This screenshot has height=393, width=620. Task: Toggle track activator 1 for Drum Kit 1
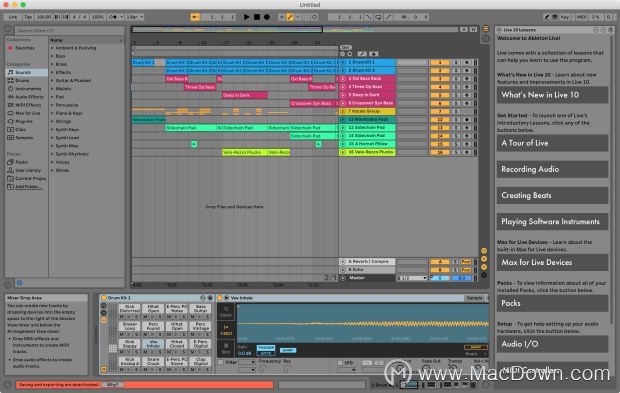click(x=439, y=62)
